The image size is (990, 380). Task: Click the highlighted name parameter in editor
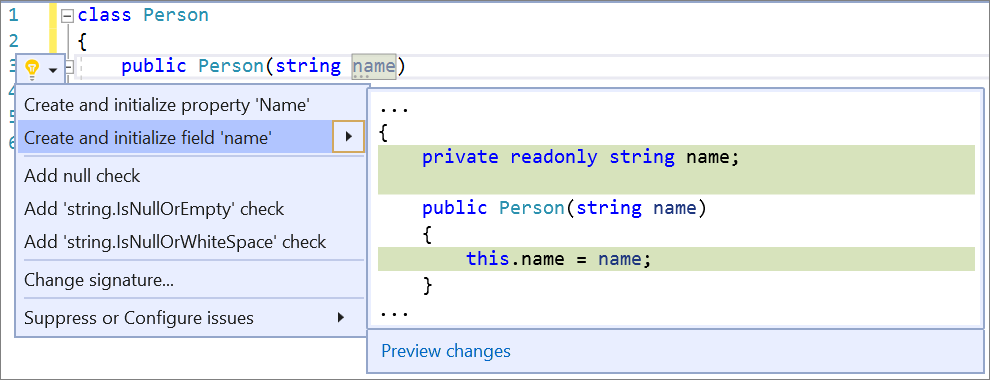point(374,66)
